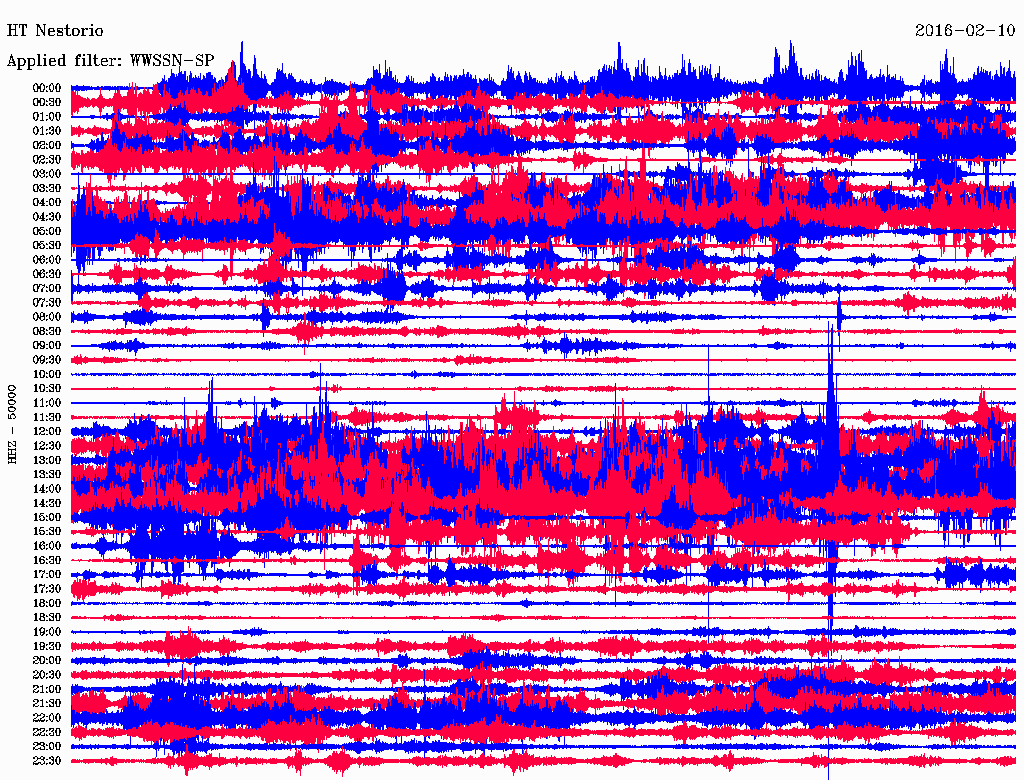1024x780 pixels.
Task: Select the 23:00 time label
Action: [x=47, y=746]
